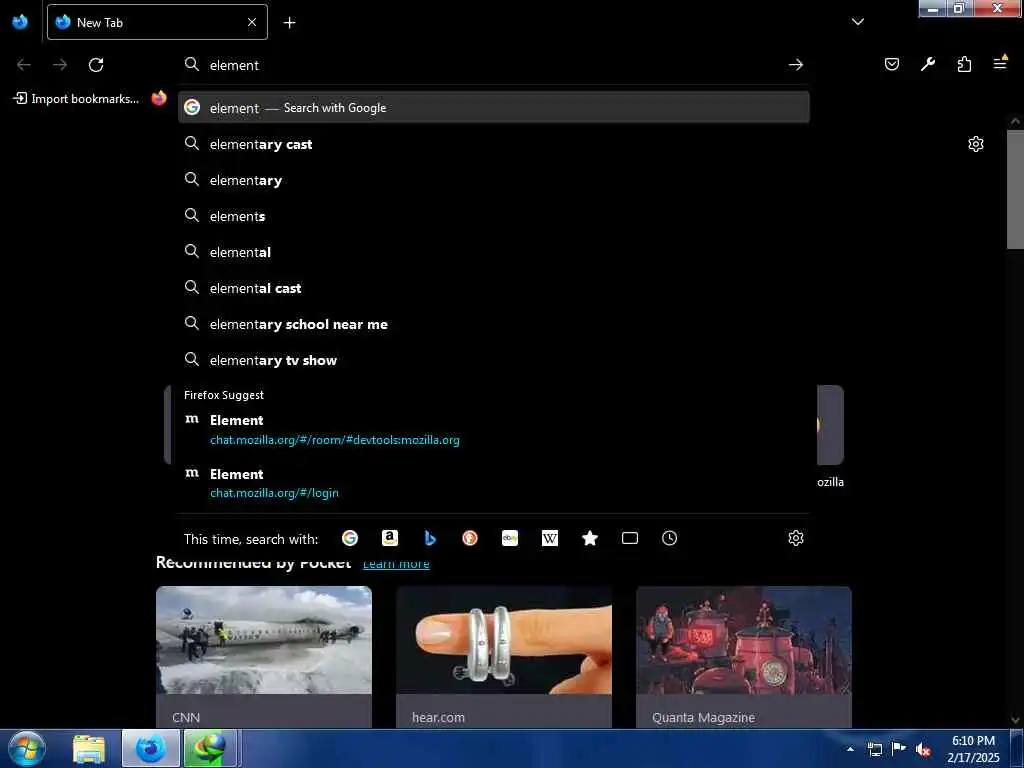Click Import bookmarks in the bookmarks toolbar
The image size is (1024, 768).
(x=76, y=99)
